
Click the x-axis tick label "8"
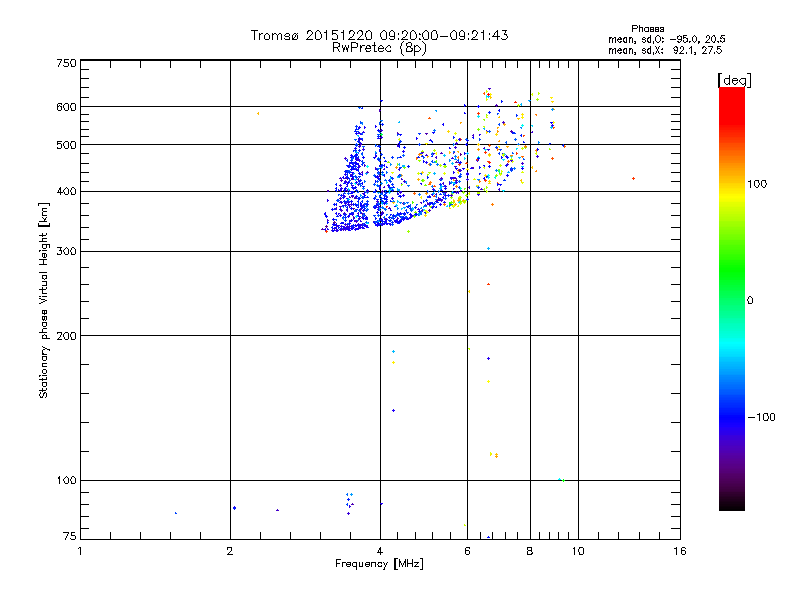(530, 551)
